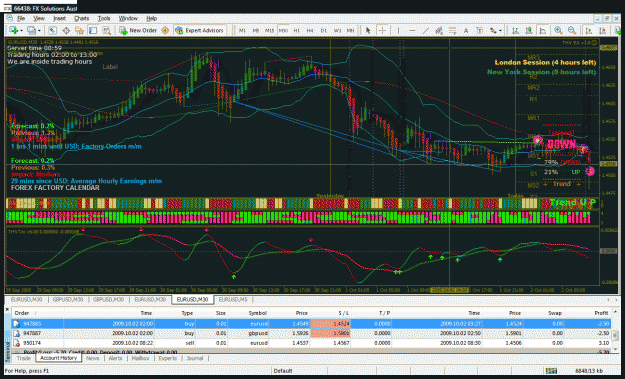625x379 pixels.
Task: Select the text 'A' tool
Action: (x=466, y=30)
